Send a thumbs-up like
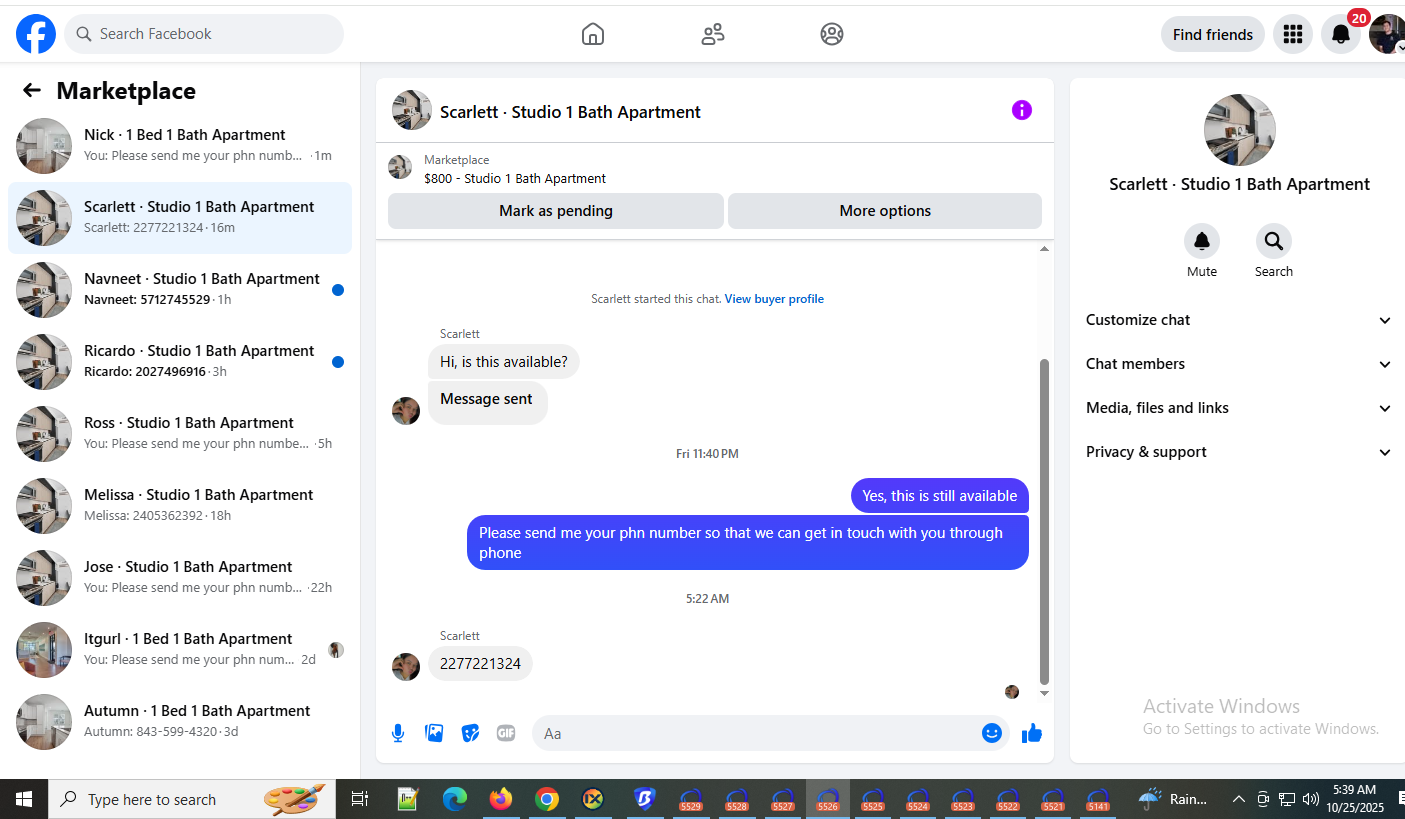Viewport: 1405px width, 819px height. tap(1032, 733)
